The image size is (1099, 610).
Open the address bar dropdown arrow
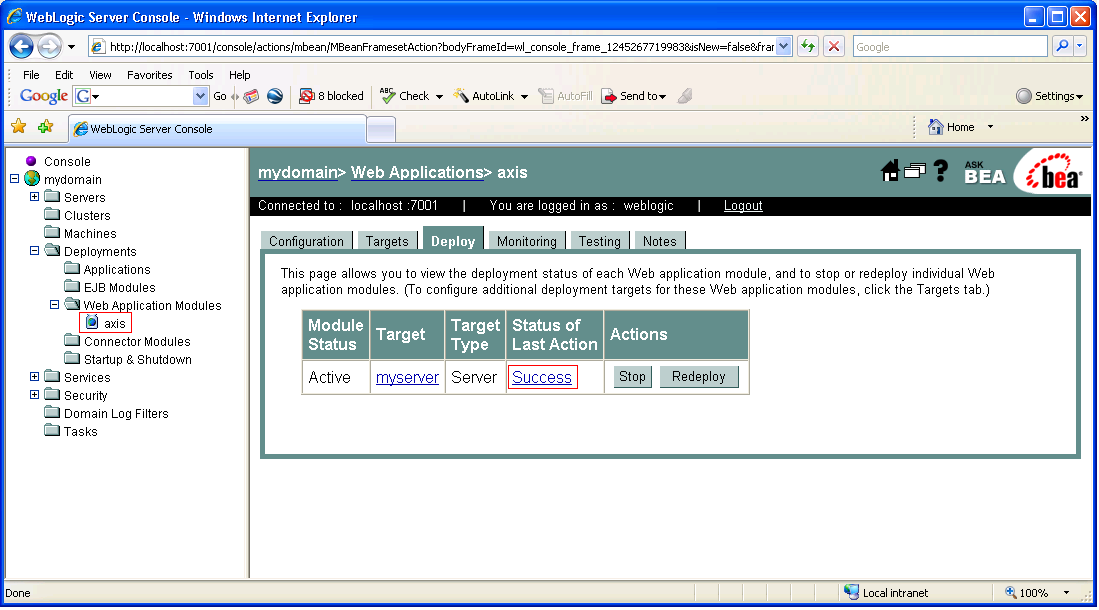[x=784, y=47]
